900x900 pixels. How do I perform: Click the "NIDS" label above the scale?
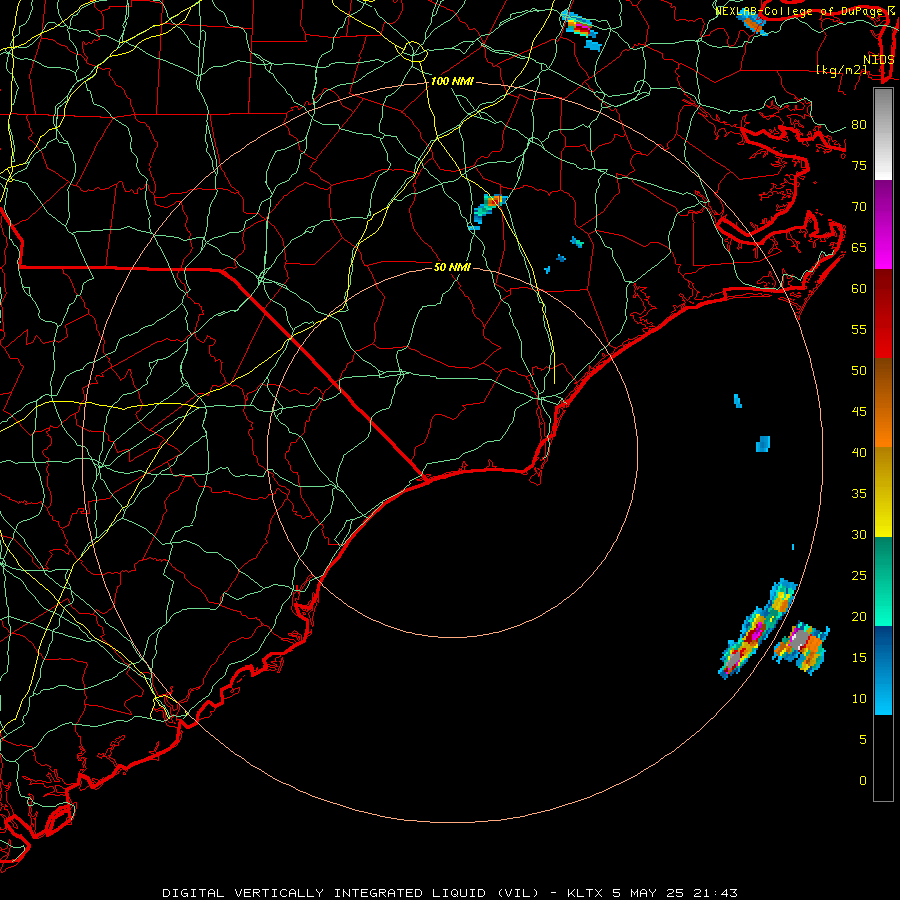coord(878,60)
